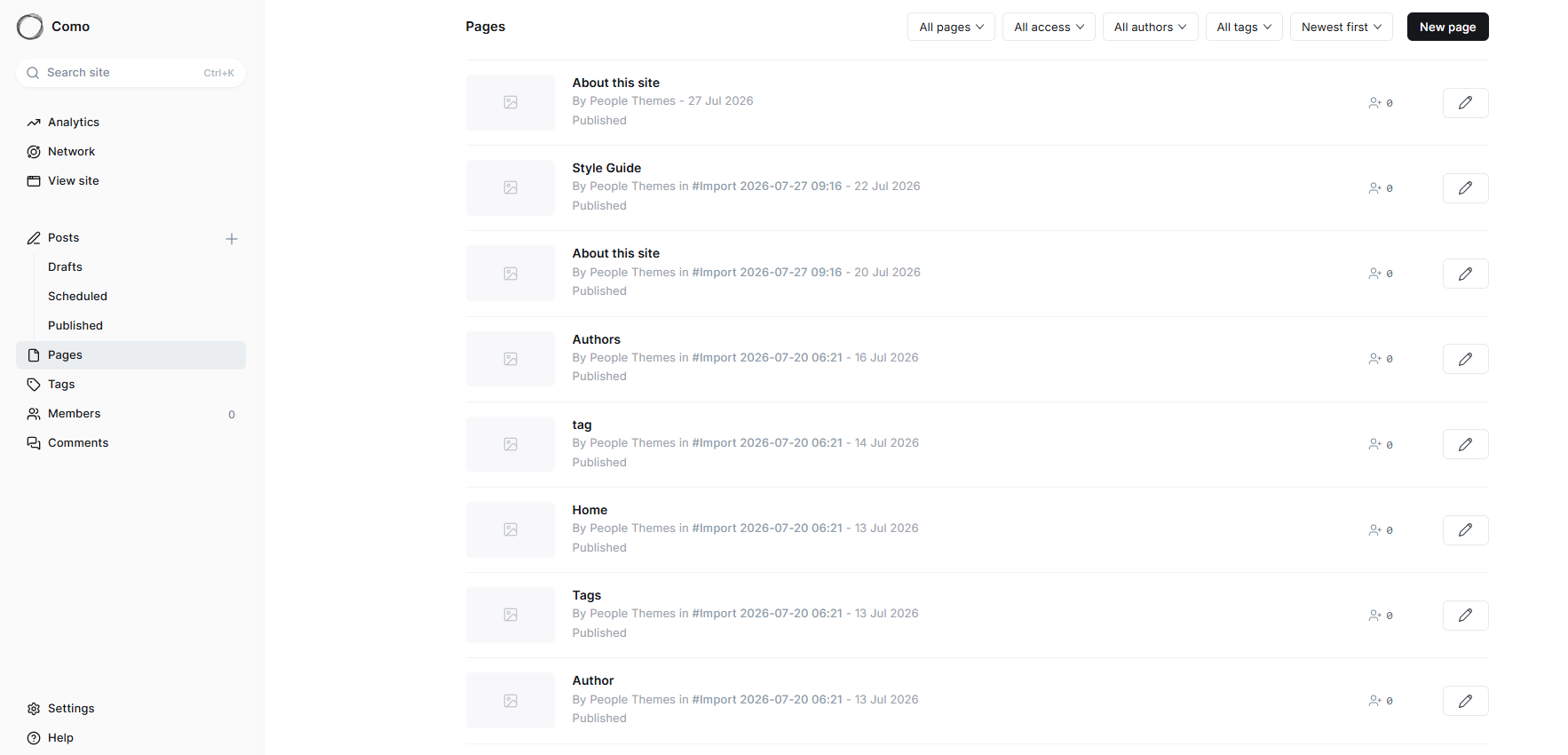Go to Drafts under Posts
Viewport: 1568px width, 755px height.
pos(65,267)
